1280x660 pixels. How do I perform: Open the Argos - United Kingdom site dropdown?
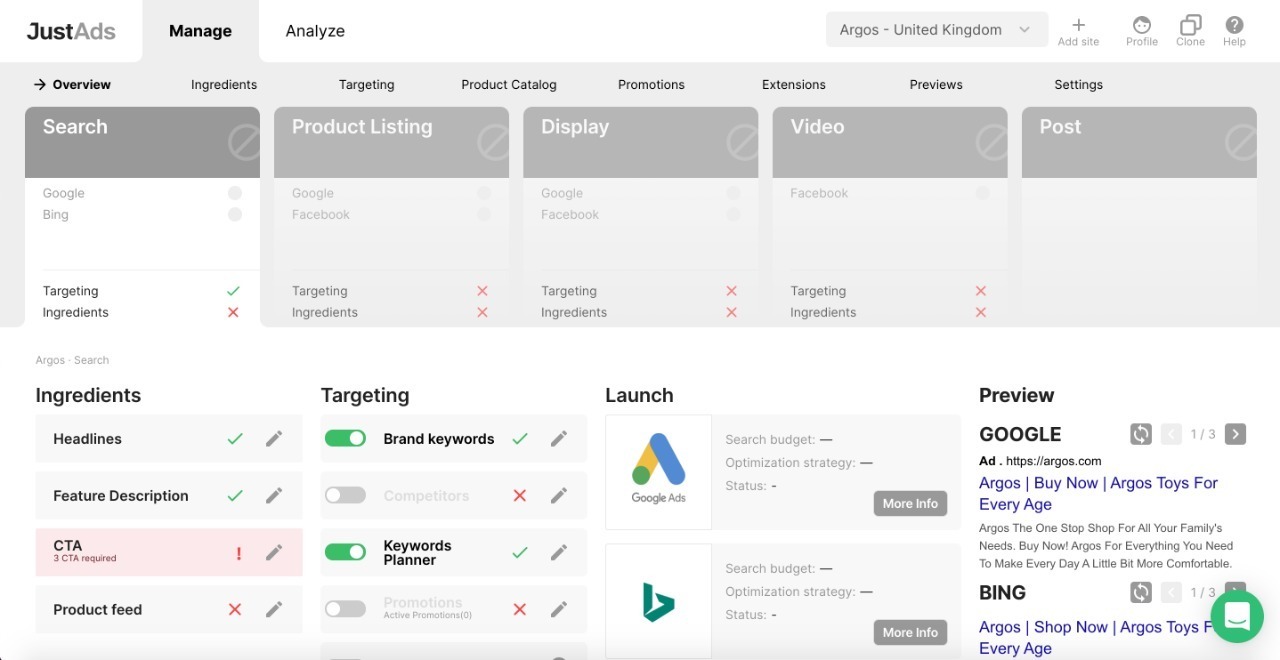pyautogui.click(x=937, y=29)
